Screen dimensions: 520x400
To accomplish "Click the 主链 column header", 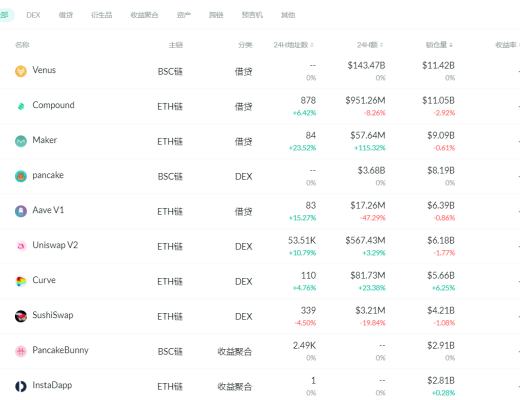I will 176,45.
